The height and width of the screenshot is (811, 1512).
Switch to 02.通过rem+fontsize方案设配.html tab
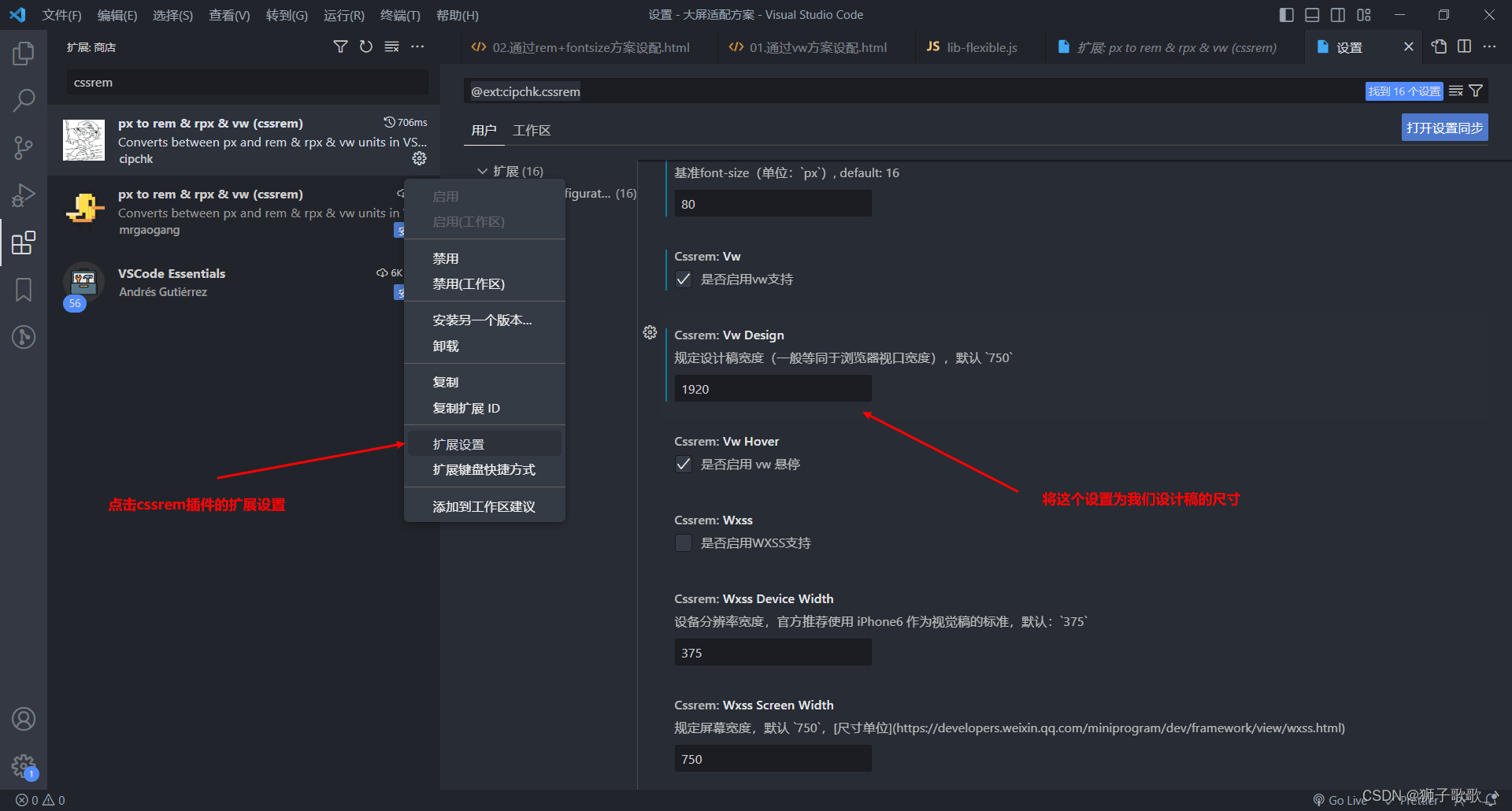[x=590, y=47]
